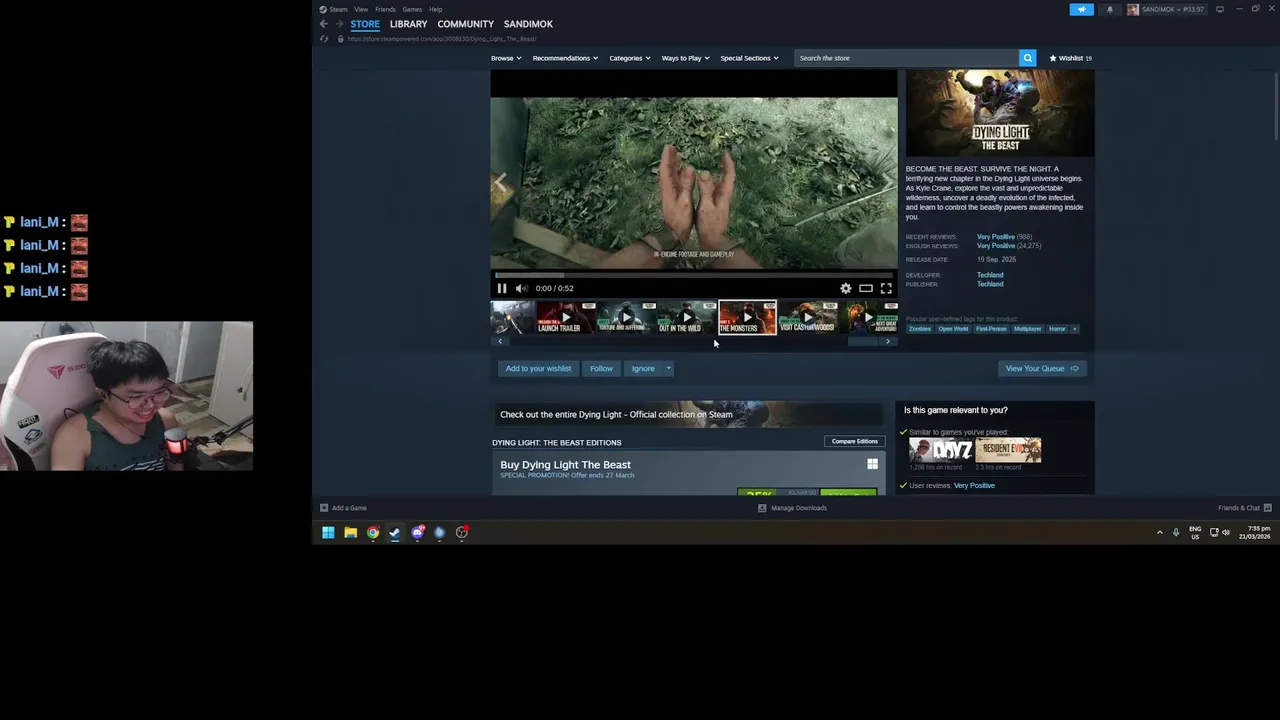The height and width of the screenshot is (720, 1280).
Task: Click the Add a Game plus icon
Action: (324, 508)
